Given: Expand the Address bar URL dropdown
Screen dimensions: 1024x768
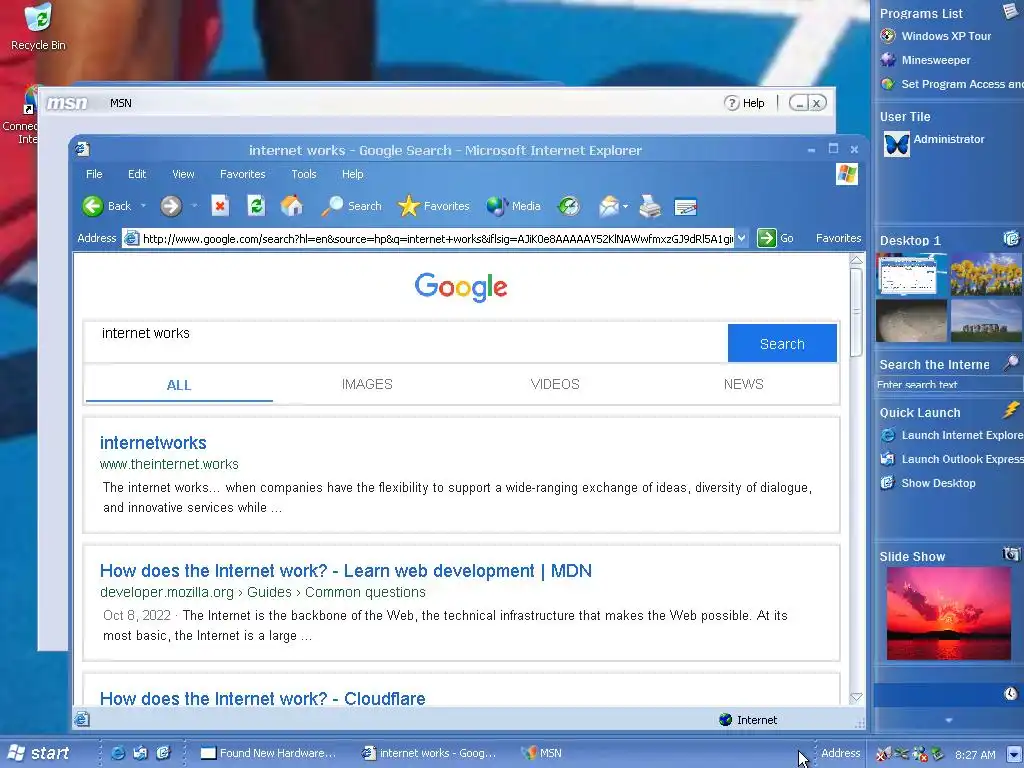Looking at the screenshot, I should [x=741, y=238].
